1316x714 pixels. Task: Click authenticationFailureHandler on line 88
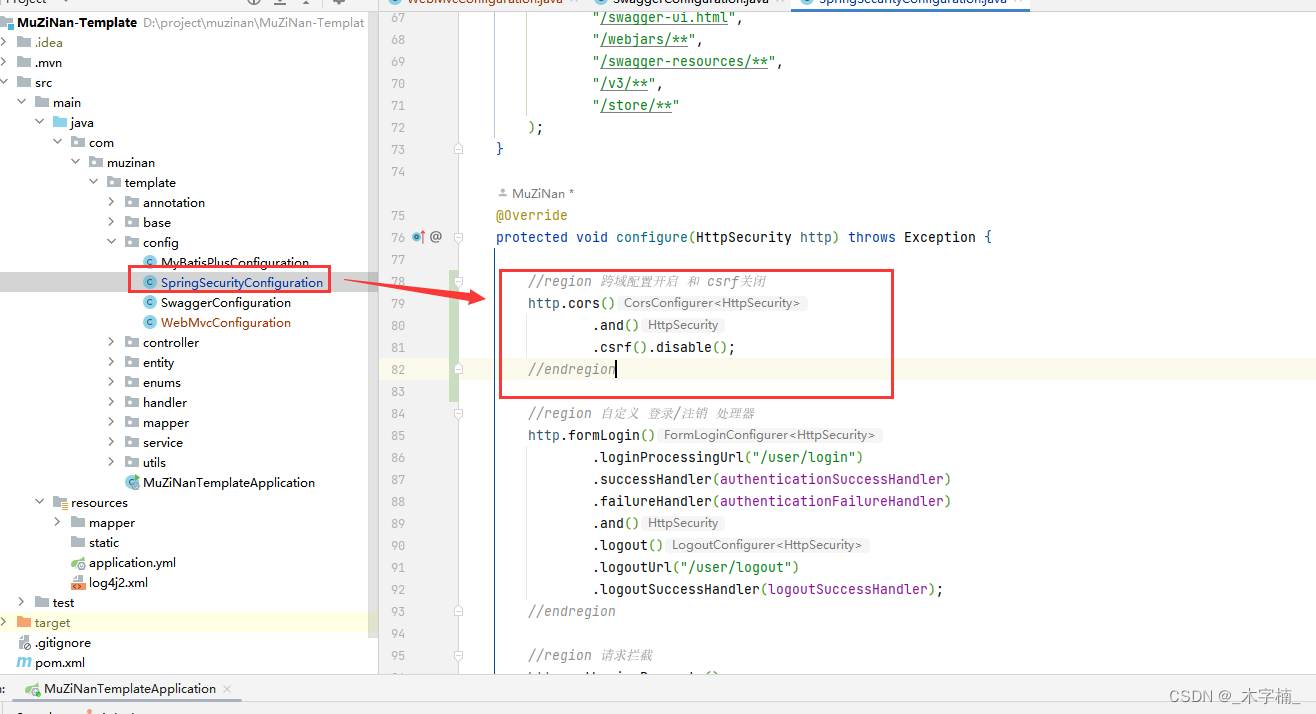(831, 501)
